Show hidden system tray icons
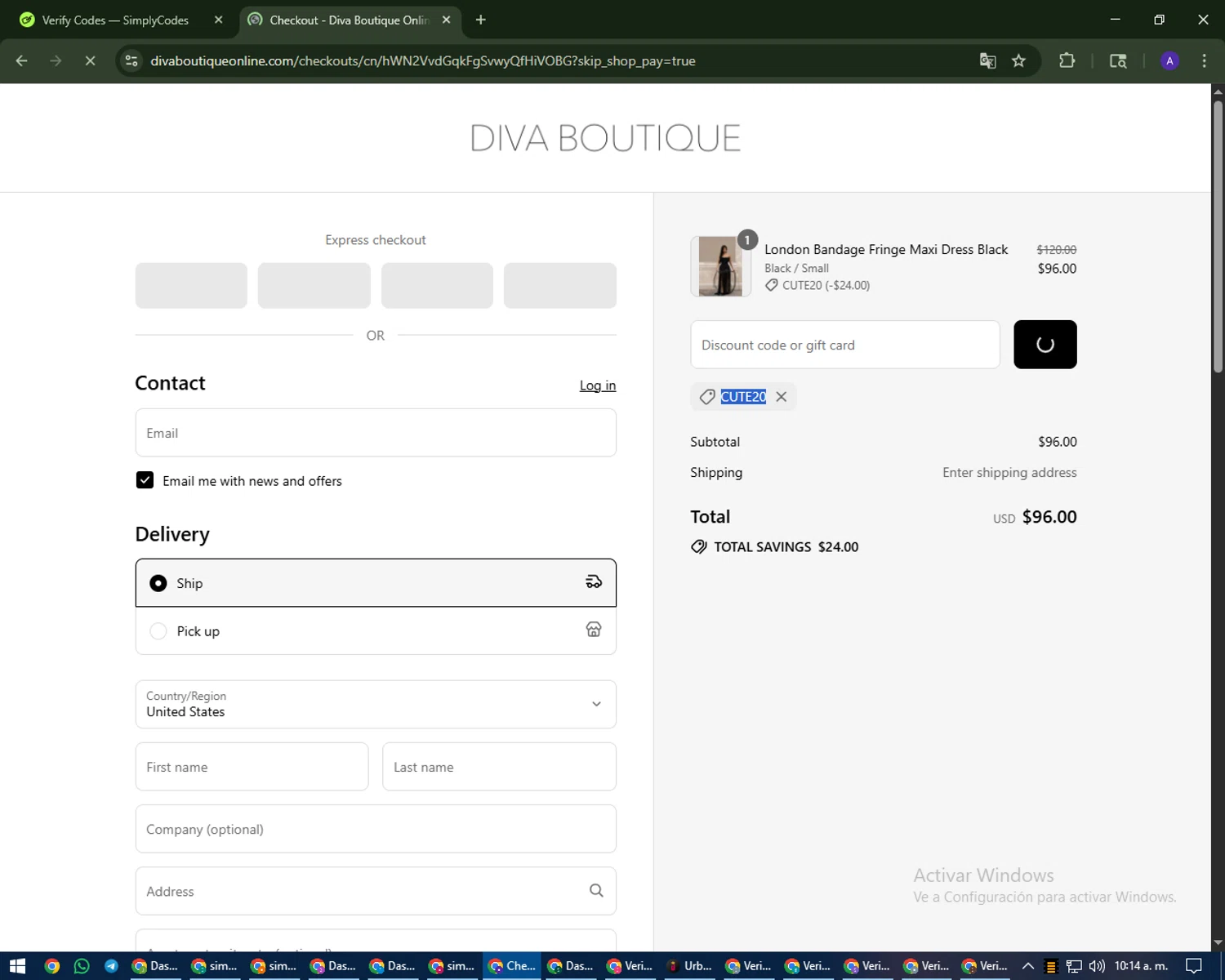This screenshot has width=1225, height=980. (1028, 966)
